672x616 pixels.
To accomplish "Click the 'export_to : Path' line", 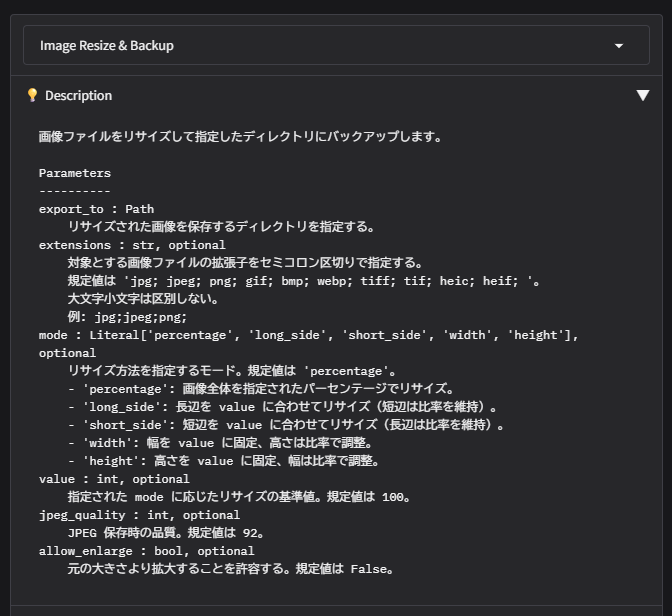I will pyautogui.click(x=96, y=209).
